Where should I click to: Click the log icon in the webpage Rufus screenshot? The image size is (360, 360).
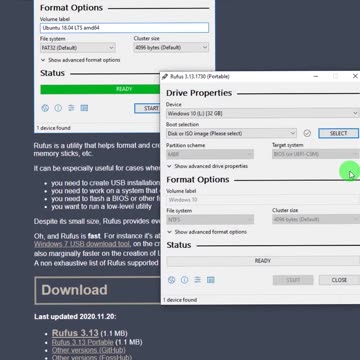(84, 108)
